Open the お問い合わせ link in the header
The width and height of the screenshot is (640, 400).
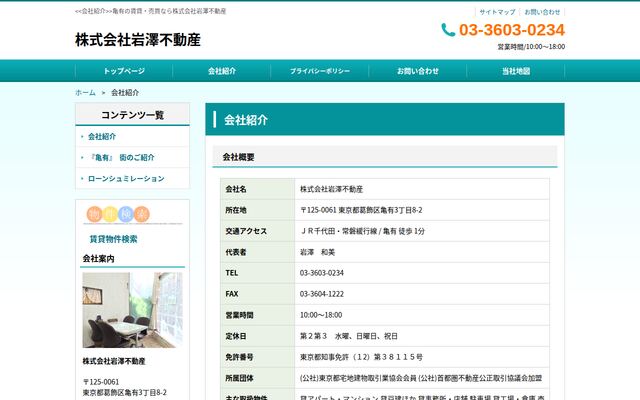tap(542, 12)
